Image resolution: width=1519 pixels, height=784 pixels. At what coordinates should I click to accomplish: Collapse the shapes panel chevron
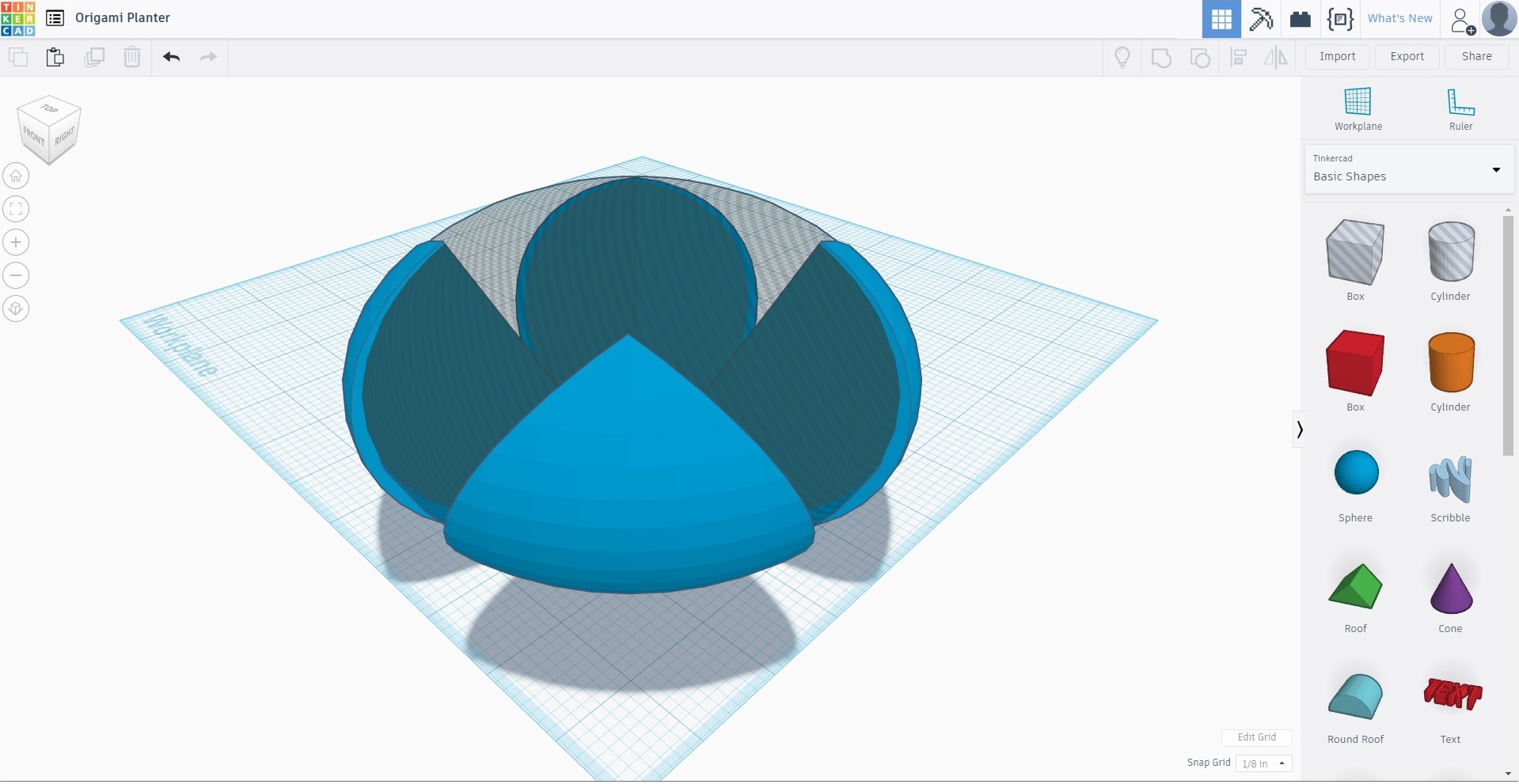(x=1299, y=429)
